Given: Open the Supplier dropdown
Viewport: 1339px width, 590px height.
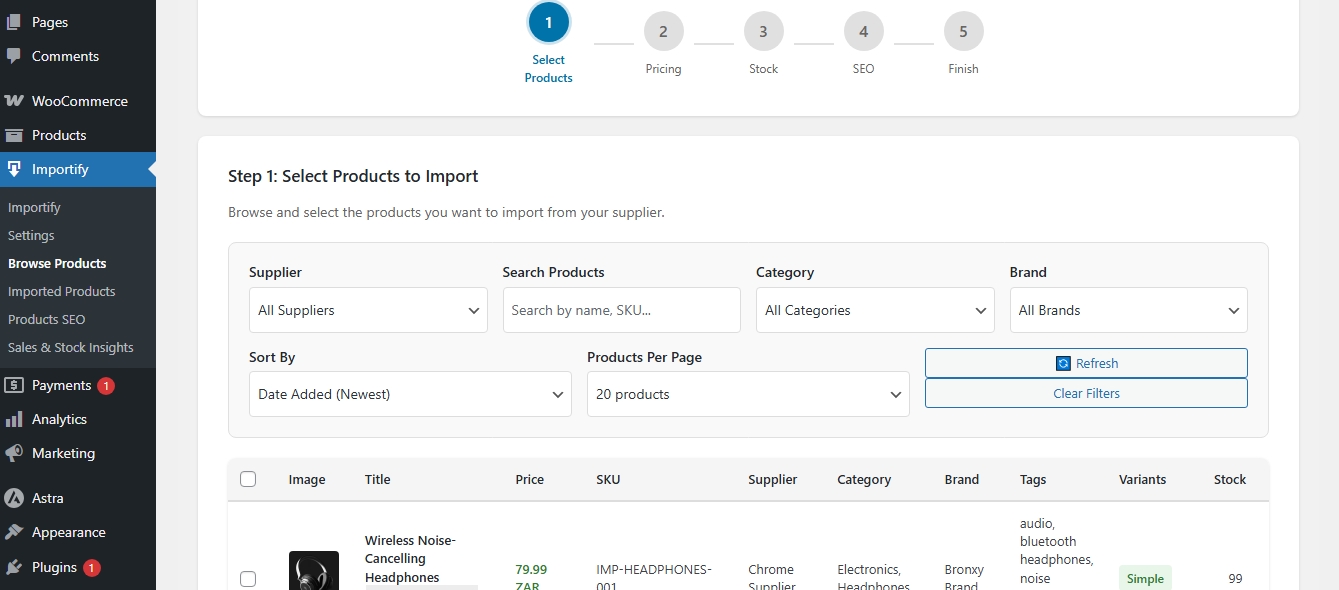Looking at the screenshot, I should pos(368,310).
